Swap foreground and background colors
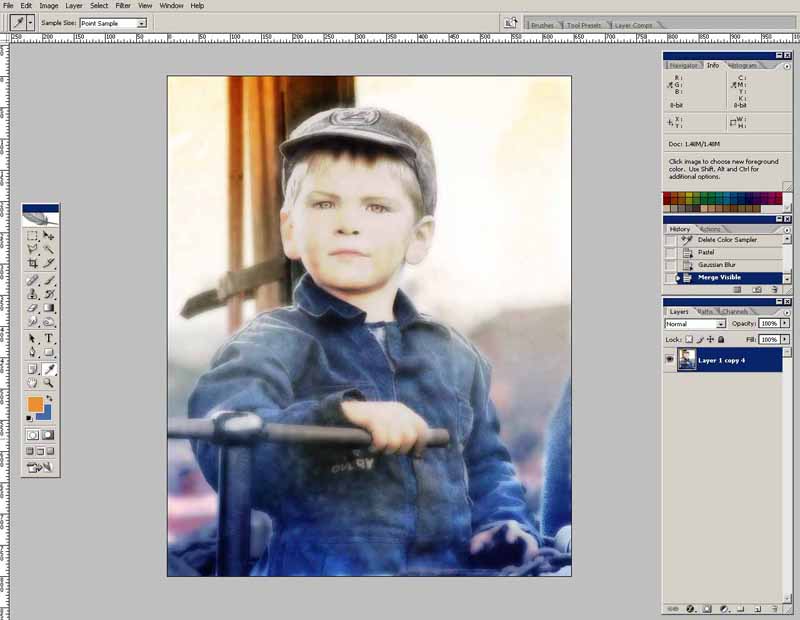This screenshot has width=800, height=620. click(x=49, y=398)
